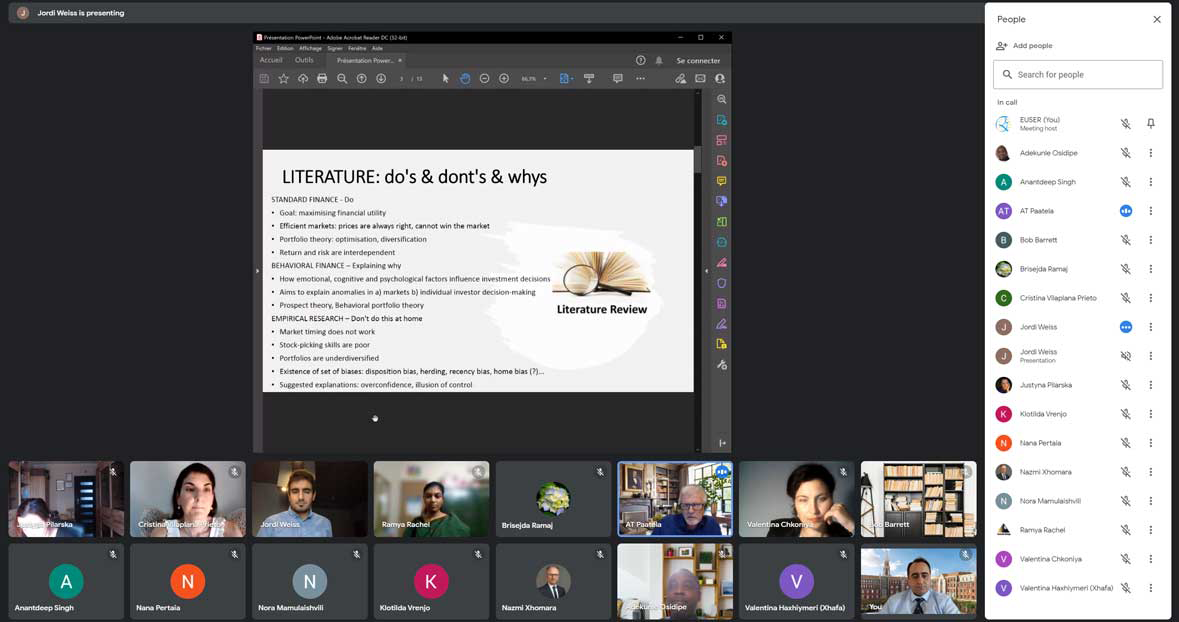Click the print icon in Acrobat toolbar
The image size is (1179, 622).
pos(322,78)
